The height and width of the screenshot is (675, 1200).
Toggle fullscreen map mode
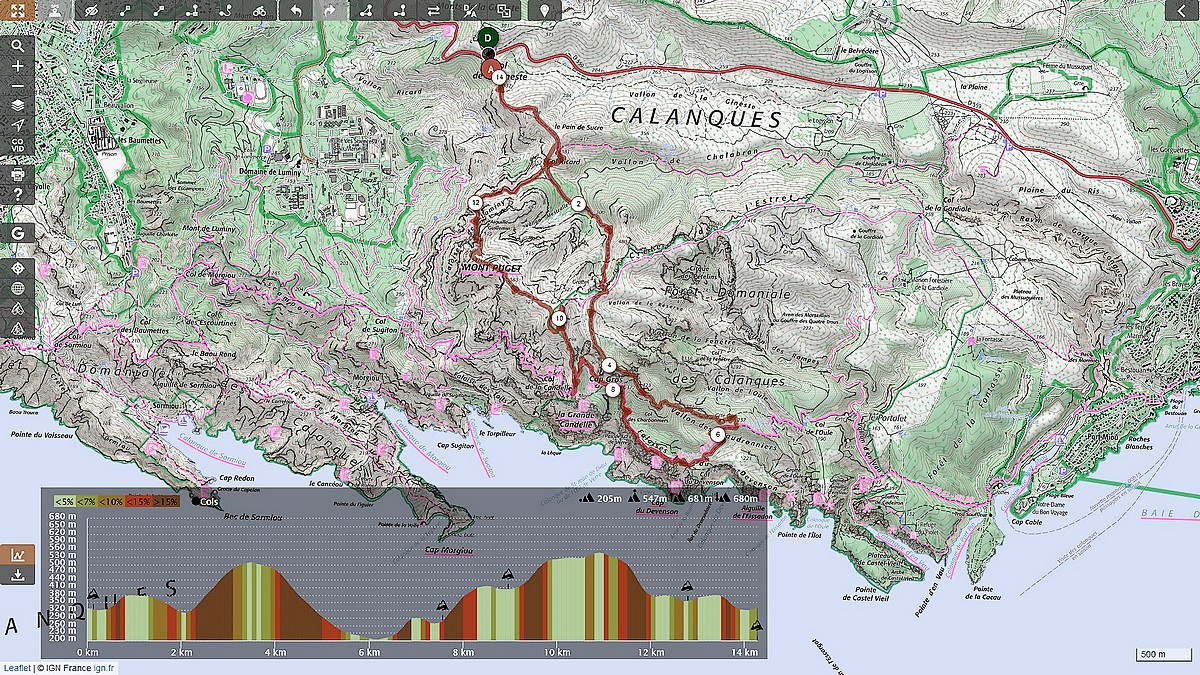18,11
